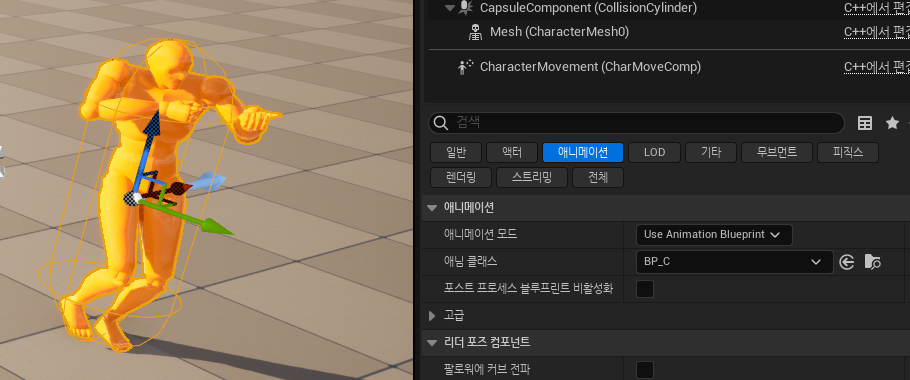Click the 검색 details search field
The width and height of the screenshot is (910, 380).
[x=636, y=123]
